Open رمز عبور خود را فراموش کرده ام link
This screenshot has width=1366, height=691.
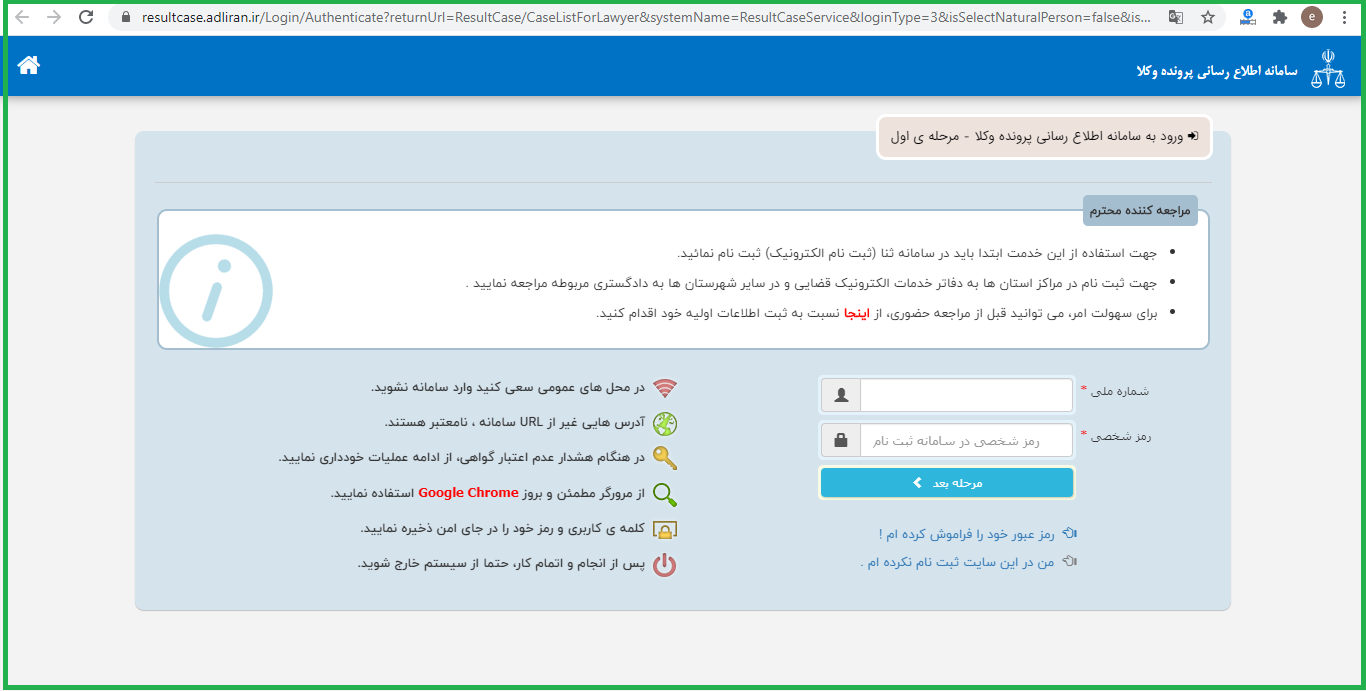coord(968,534)
